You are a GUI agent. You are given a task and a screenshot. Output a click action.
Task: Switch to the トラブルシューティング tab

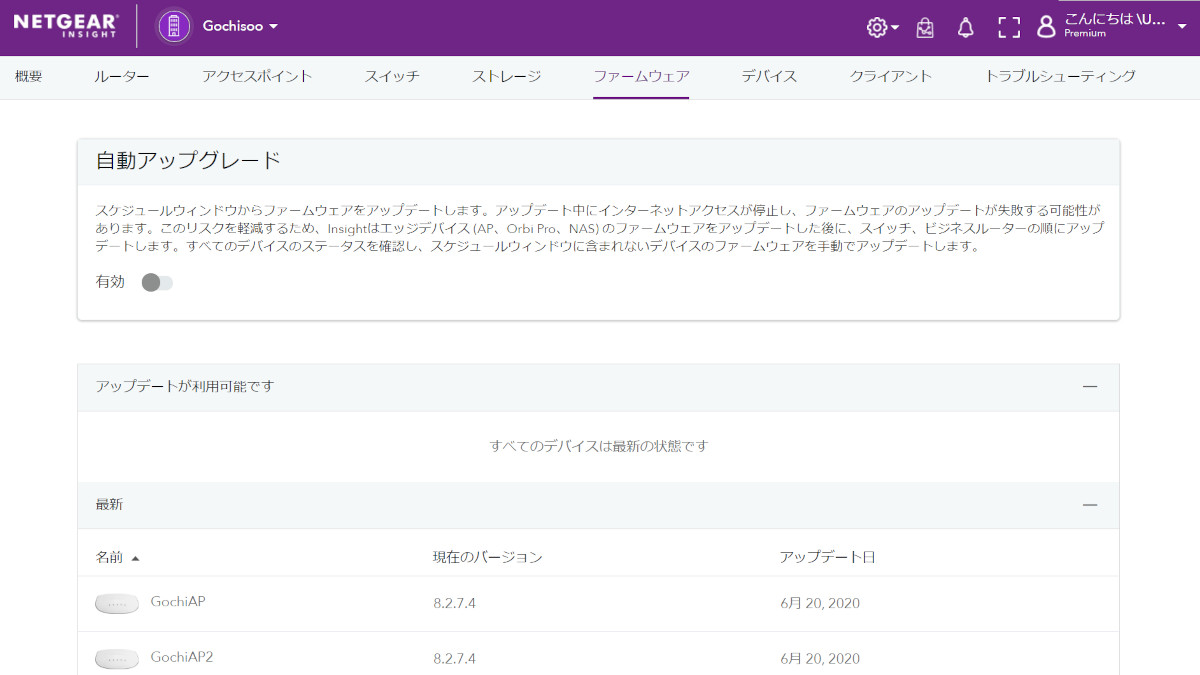(x=1060, y=76)
